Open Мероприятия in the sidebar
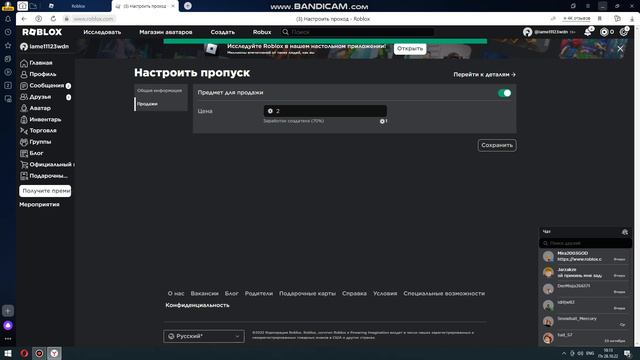The width and height of the screenshot is (640, 360). pyautogui.click(x=39, y=204)
